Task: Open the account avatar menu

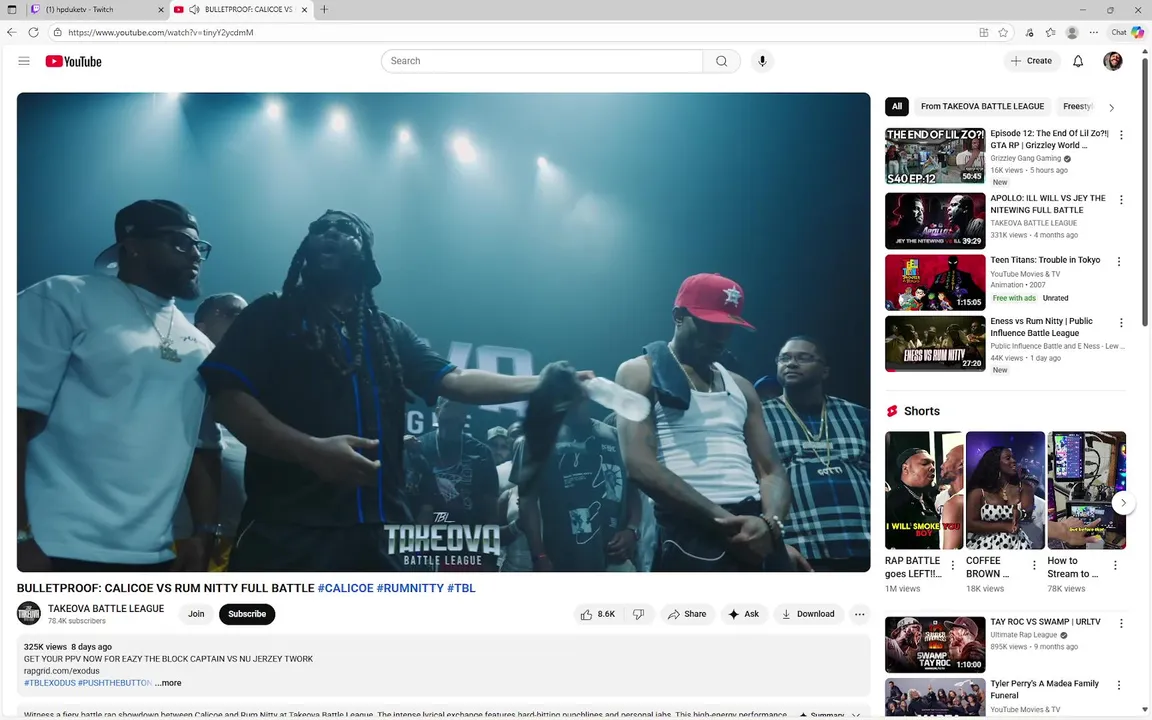Action: 1112,61
